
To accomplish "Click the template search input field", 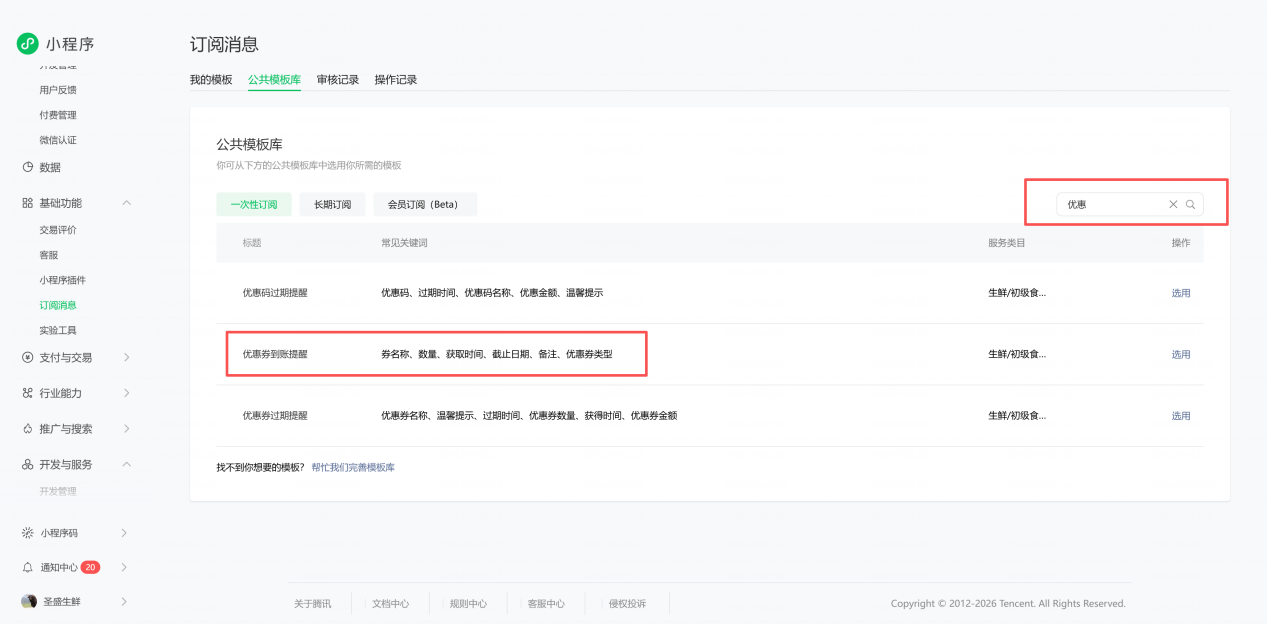I will pyautogui.click(x=1112, y=204).
